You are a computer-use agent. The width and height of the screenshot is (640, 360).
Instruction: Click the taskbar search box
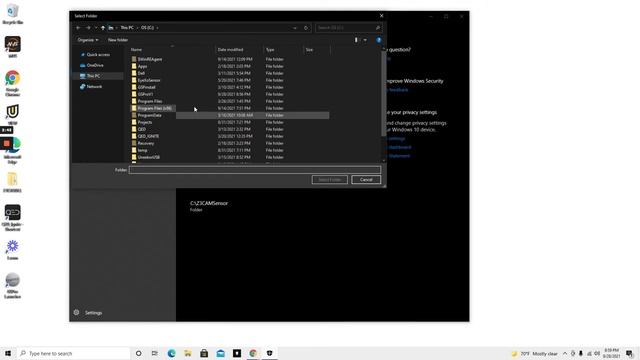(73, 353)
